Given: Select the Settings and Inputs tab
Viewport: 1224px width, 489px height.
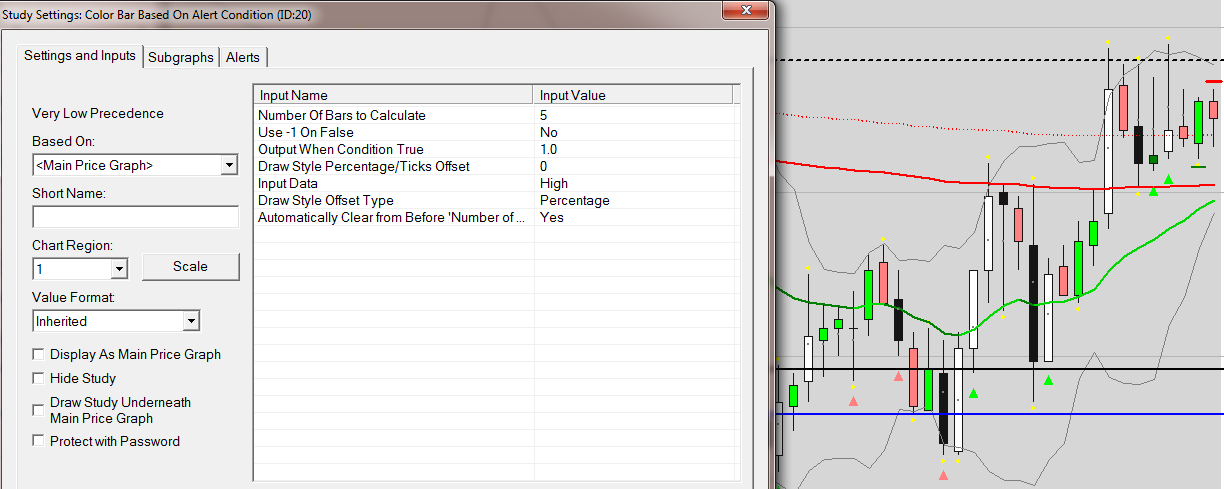Looking at the screenshot, I should 80,56.
